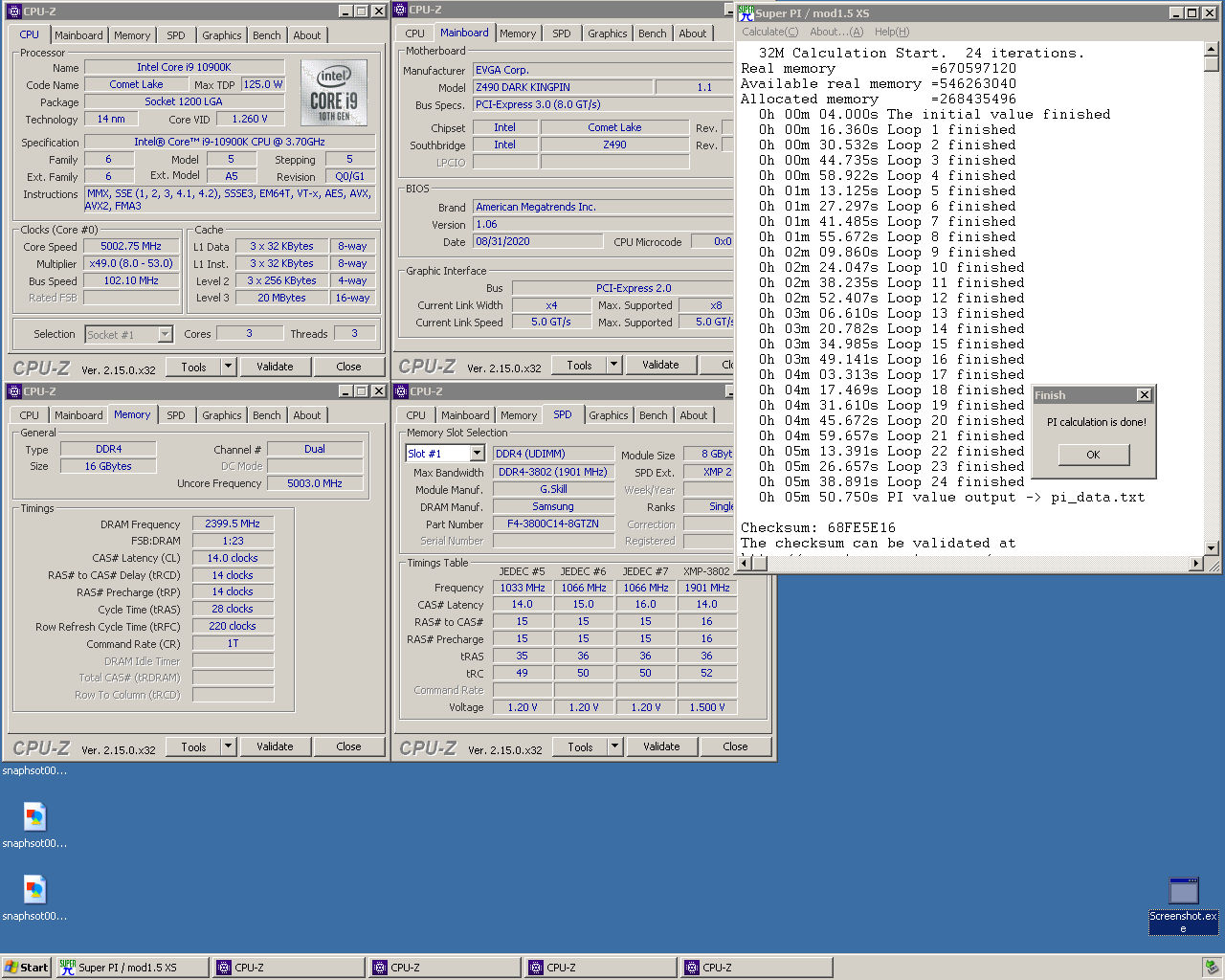Image resolution: width=1225 pixels, height=980 pixels.
Task: Click Super PI horizontal scrollbar right arrow
Action: click(1195, 564)
